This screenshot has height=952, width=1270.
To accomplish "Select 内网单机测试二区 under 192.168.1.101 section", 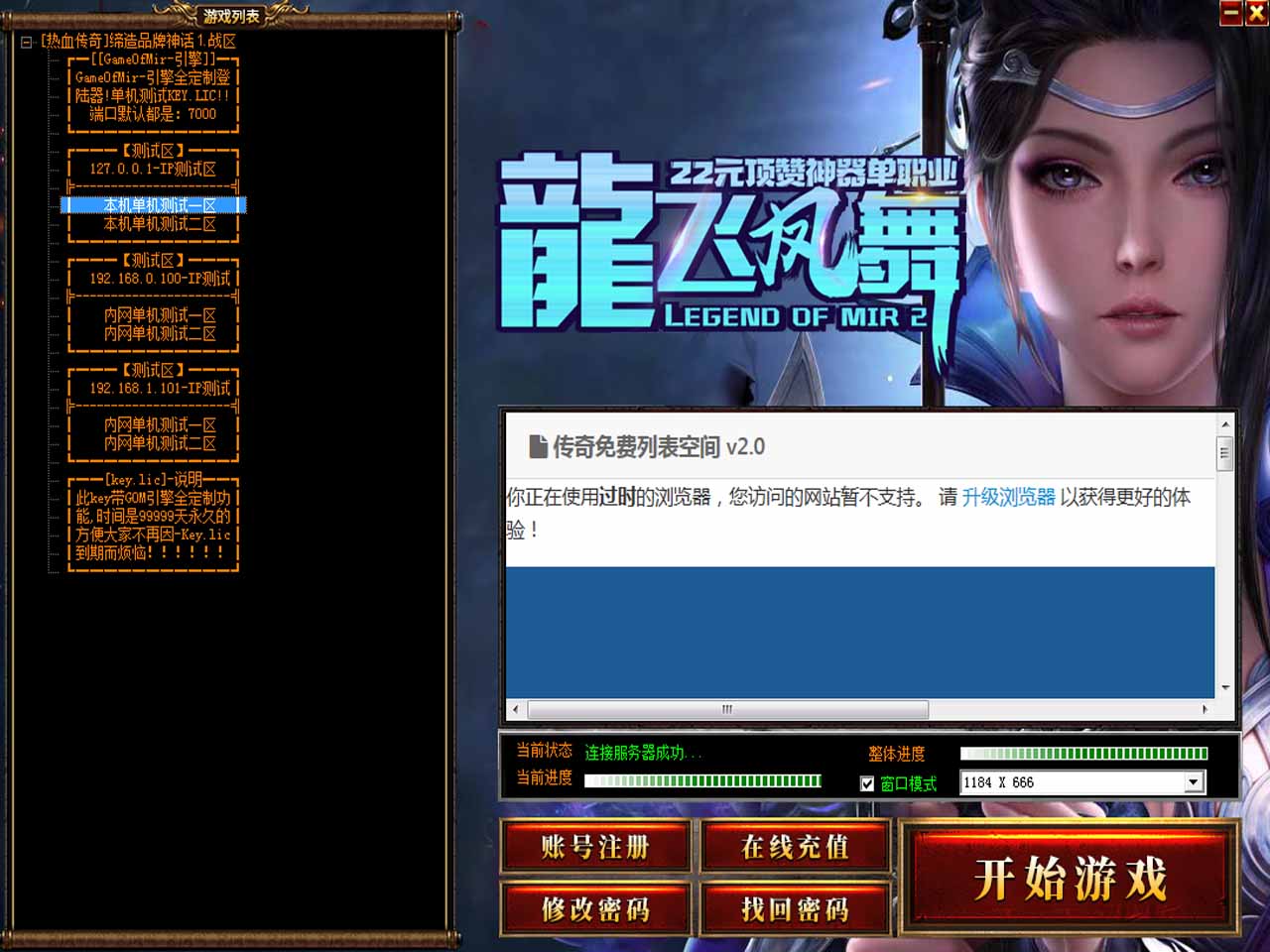I will click(x=159, y=443).
